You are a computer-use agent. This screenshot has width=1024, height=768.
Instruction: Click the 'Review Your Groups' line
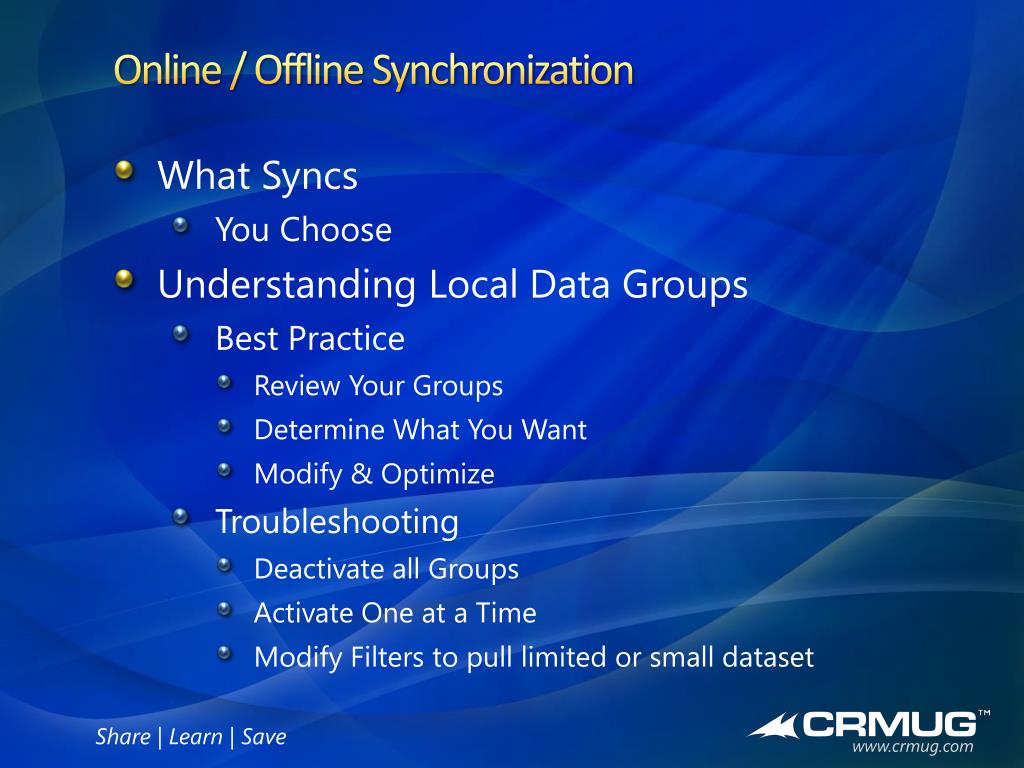click(379, 386)
